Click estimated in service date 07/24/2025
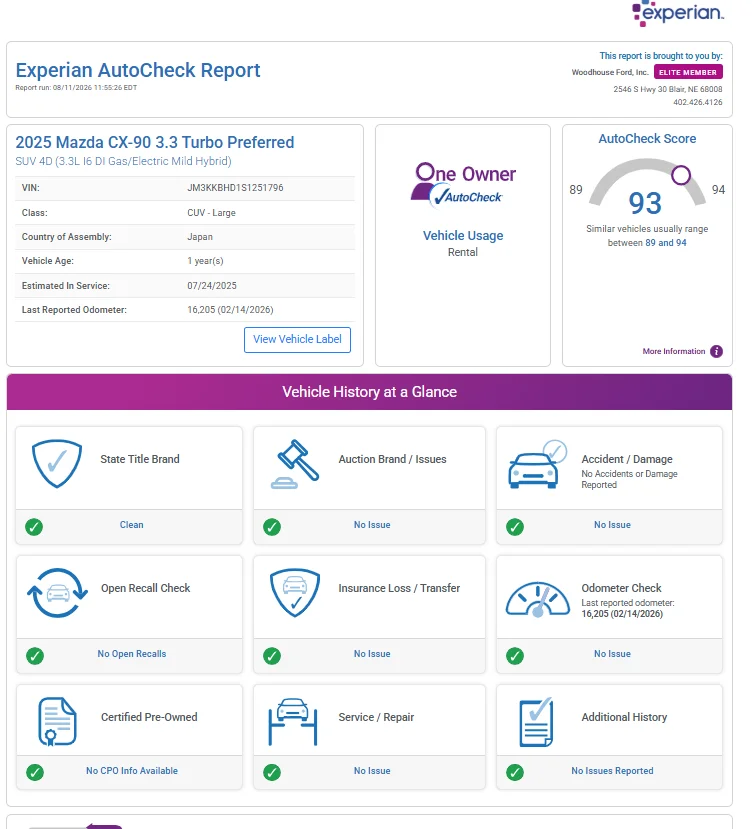 (x=212, y=285)
